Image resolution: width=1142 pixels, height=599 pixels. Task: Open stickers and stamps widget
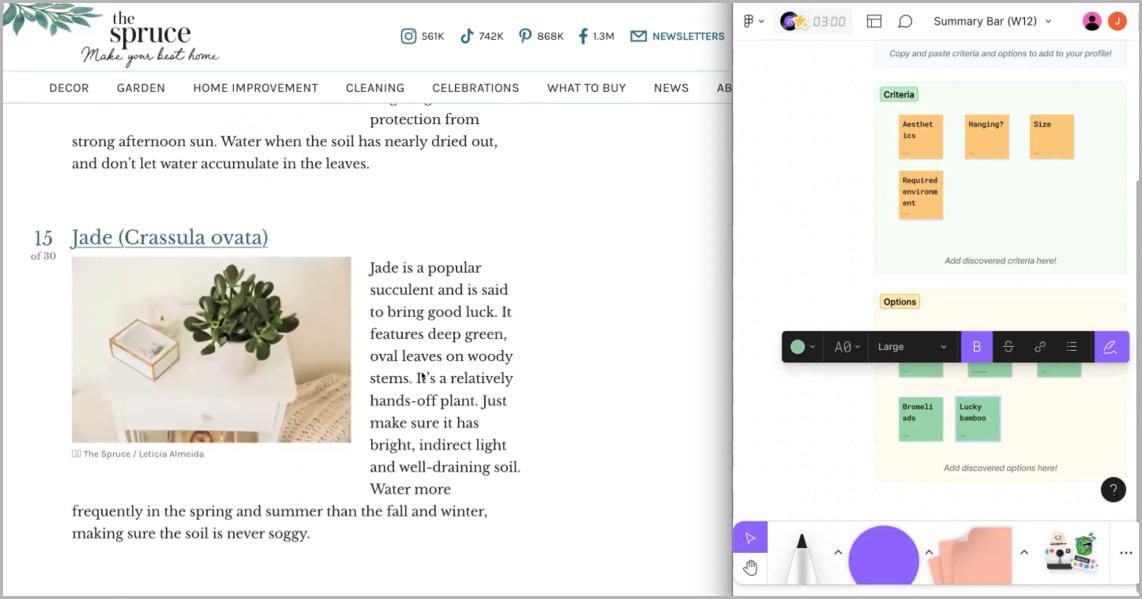1069,552
